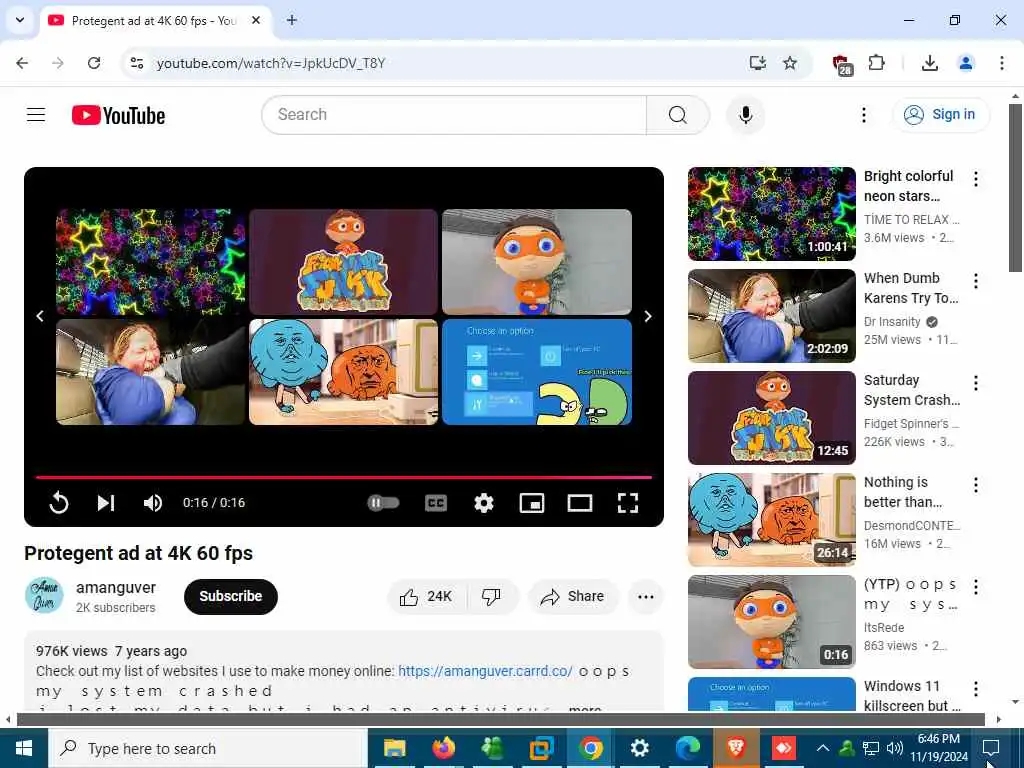Image resolution: width=1024 pixels, height=768 pixels.
Task: Open amanguver channel avatar
Action: (x=44, y=596)
